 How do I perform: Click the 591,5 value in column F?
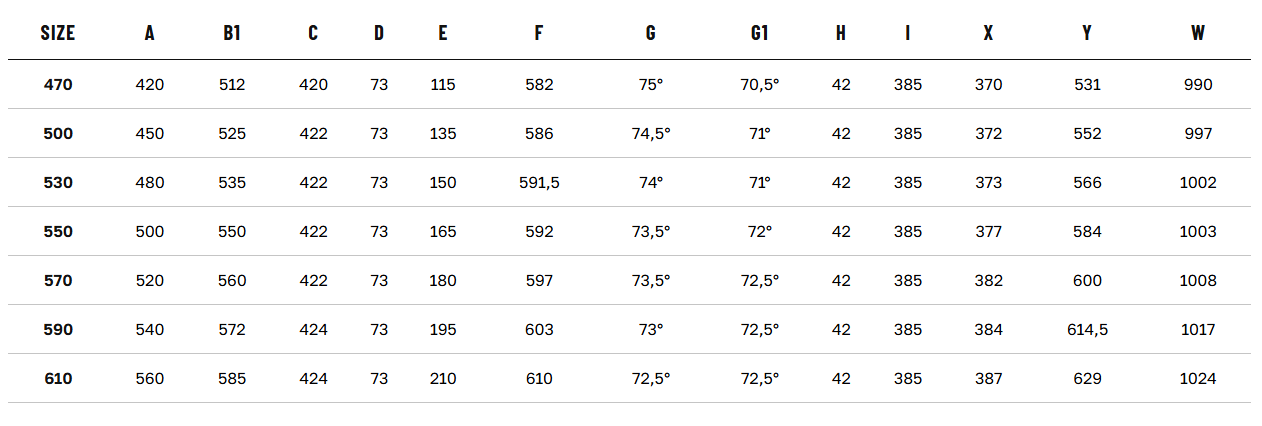click(539, 183)
